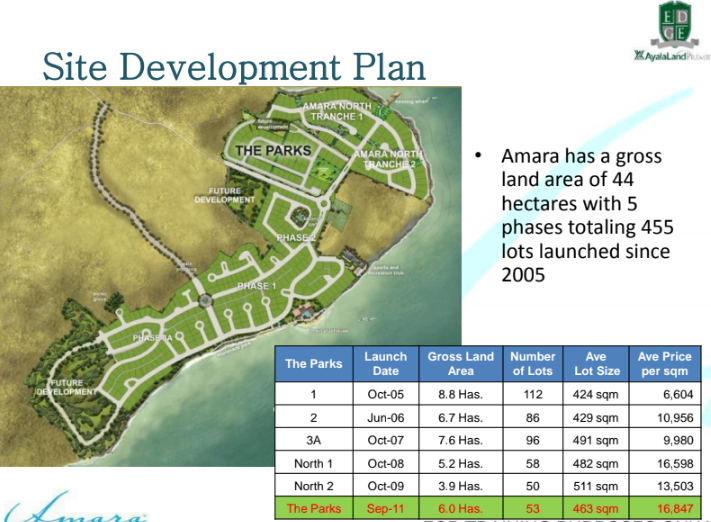
Task: Click the 'Launch Date' column header
Action: coord(386,364)
